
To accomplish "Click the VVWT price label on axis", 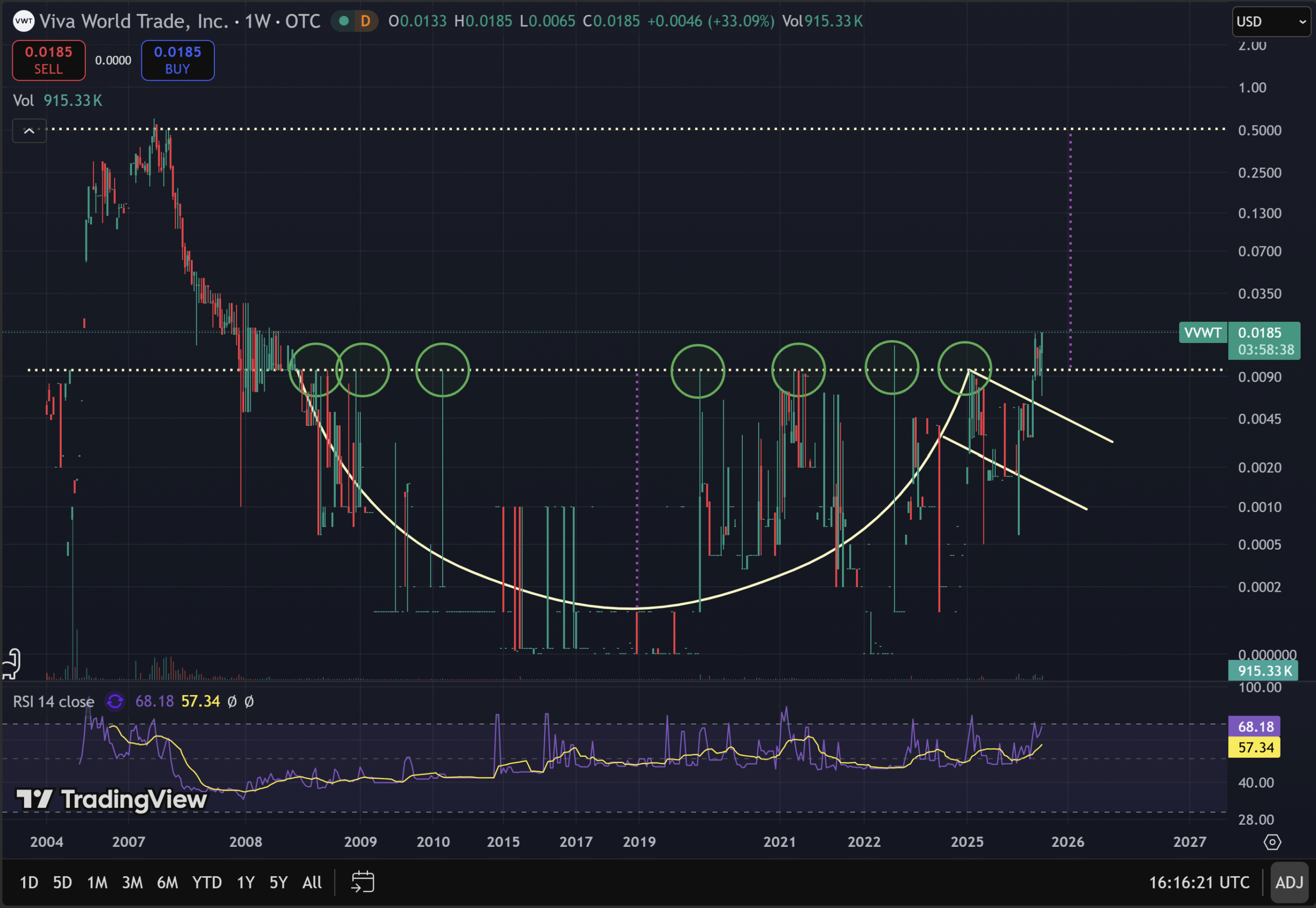I will pyautogui.click(x=1202, y=333).
